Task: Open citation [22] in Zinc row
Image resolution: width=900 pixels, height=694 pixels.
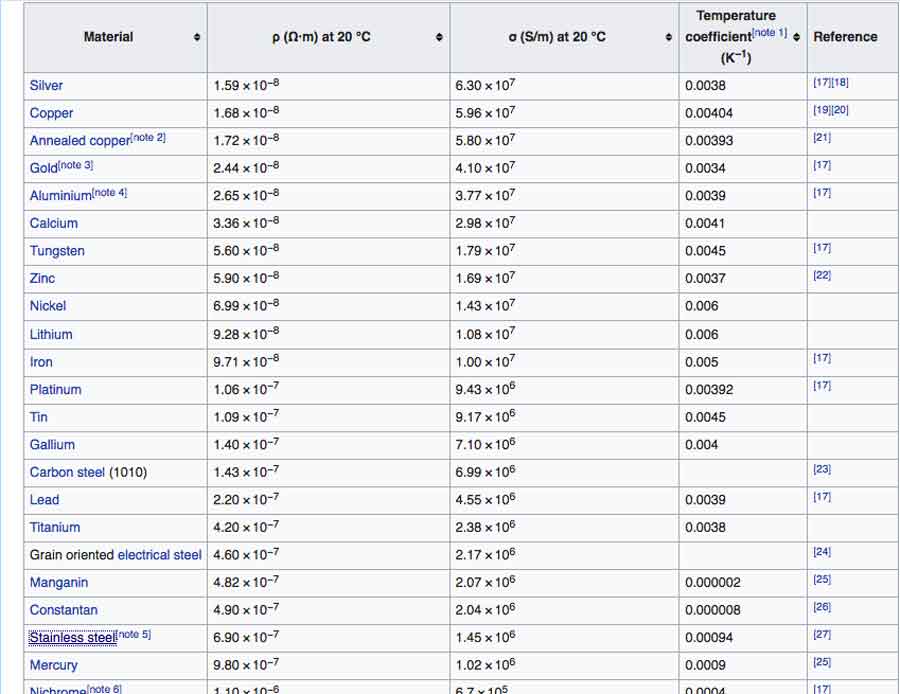Action: click(822, 276)
